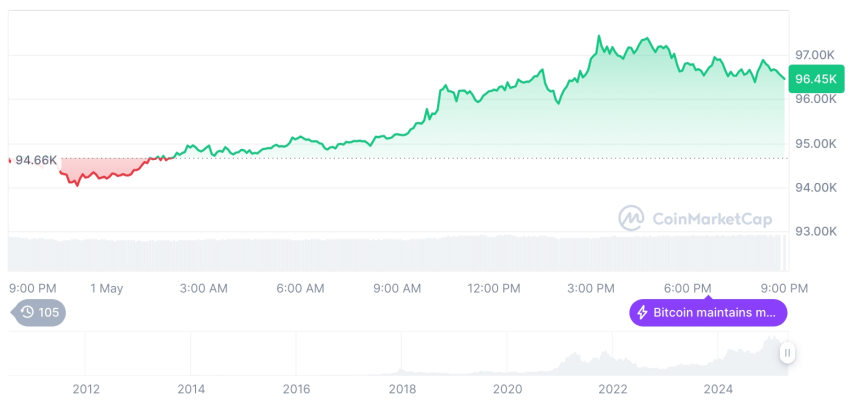
Task: Grab the range handle on the history navigator
Action: tap(788, 352)
